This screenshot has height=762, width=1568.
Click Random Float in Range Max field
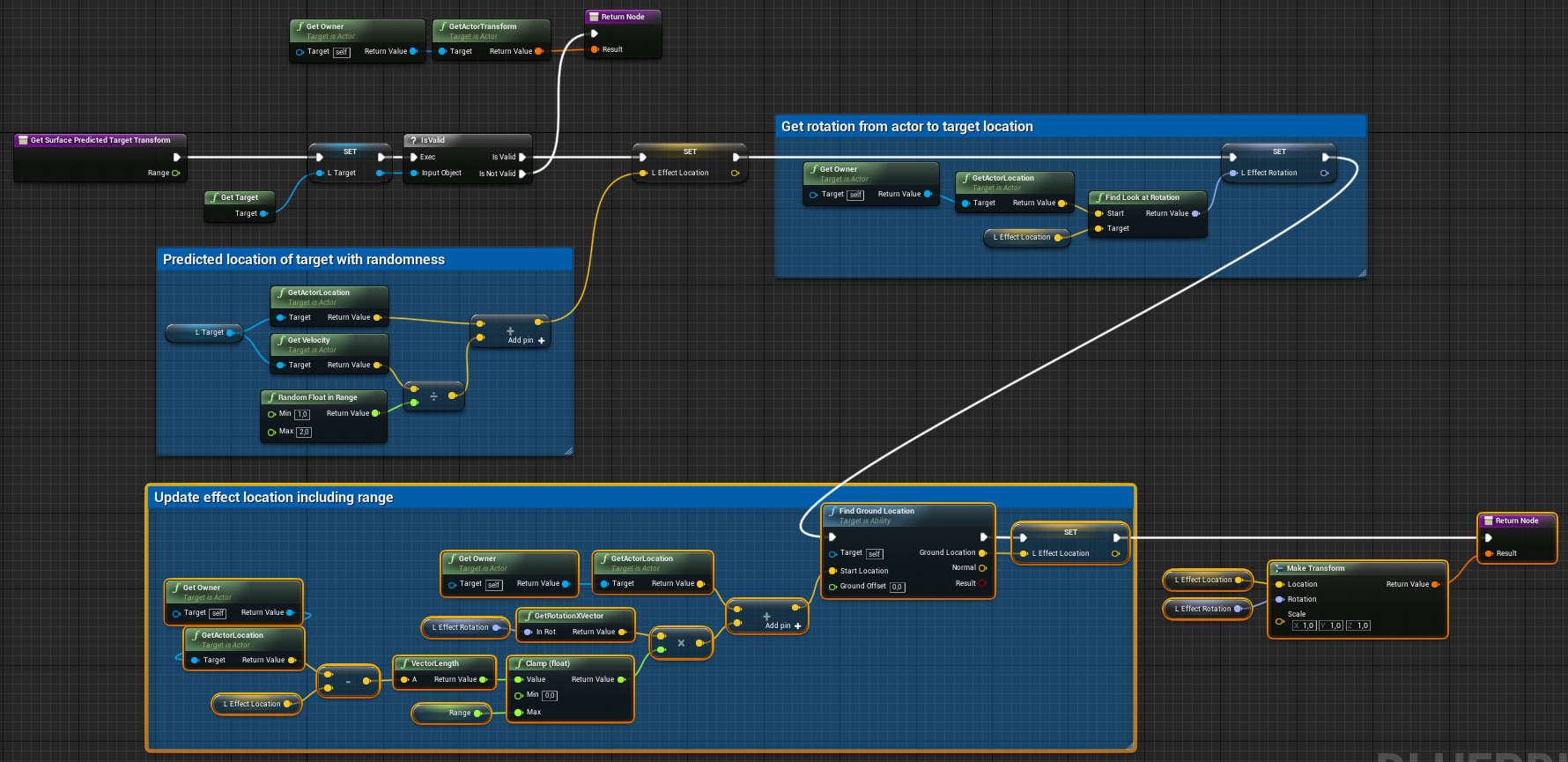304,433
